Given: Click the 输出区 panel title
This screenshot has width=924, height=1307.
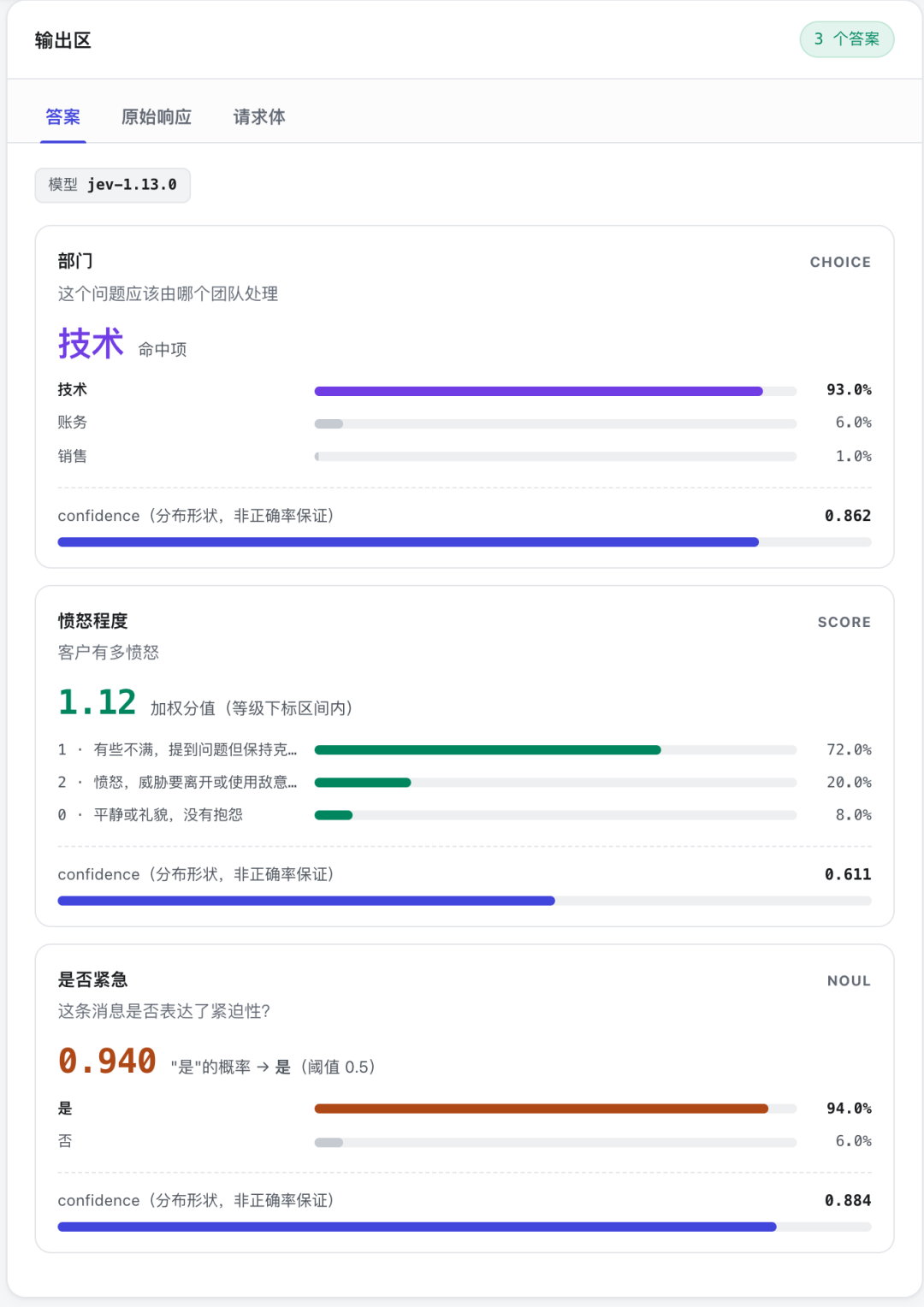Looking at the screenshot, I should click(x=62, y=40).
